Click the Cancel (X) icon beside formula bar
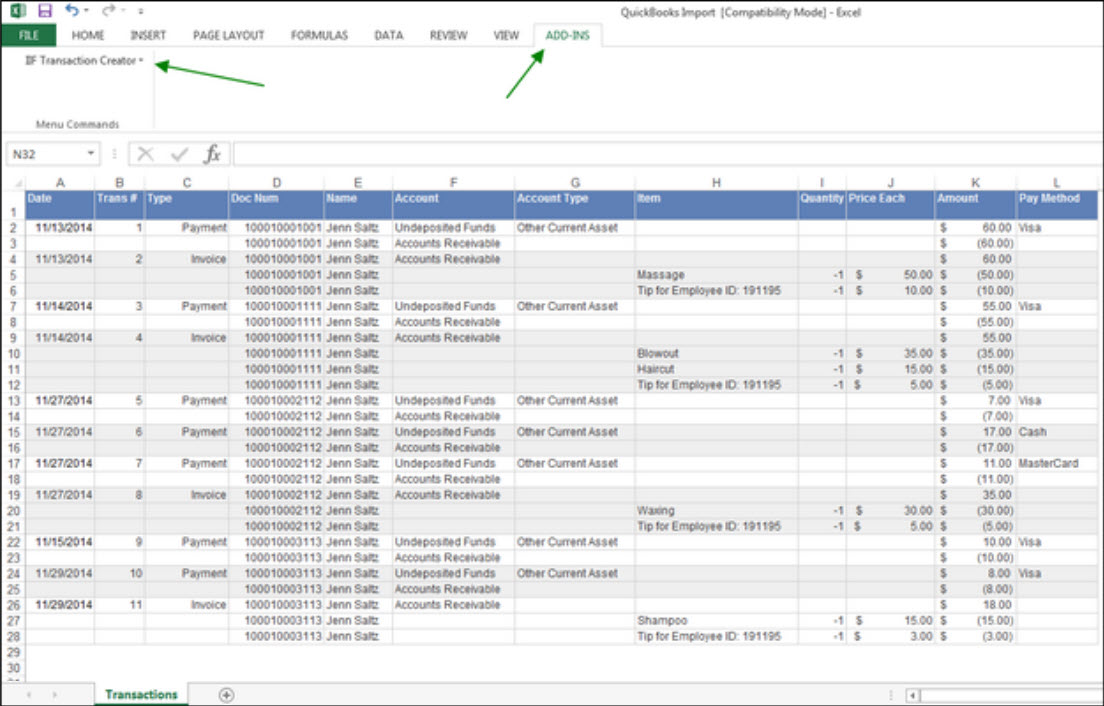1104x706 pixels. pyautogui.click(x=145, y=153)
